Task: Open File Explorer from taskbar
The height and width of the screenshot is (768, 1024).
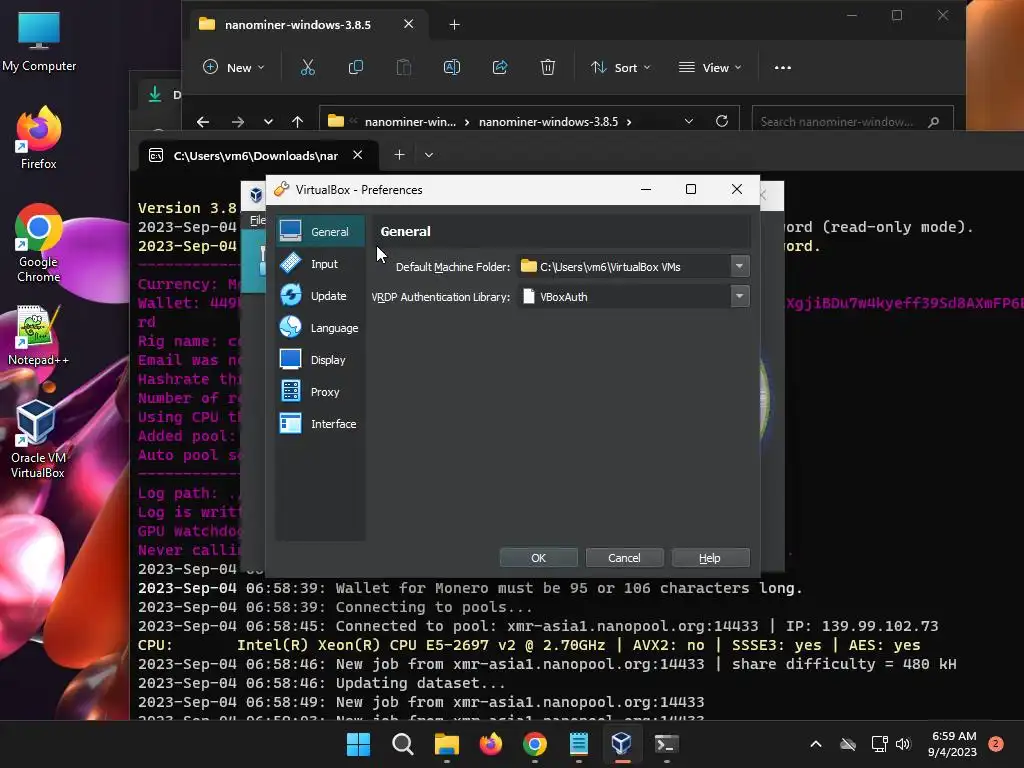Action: coord(447,744)
